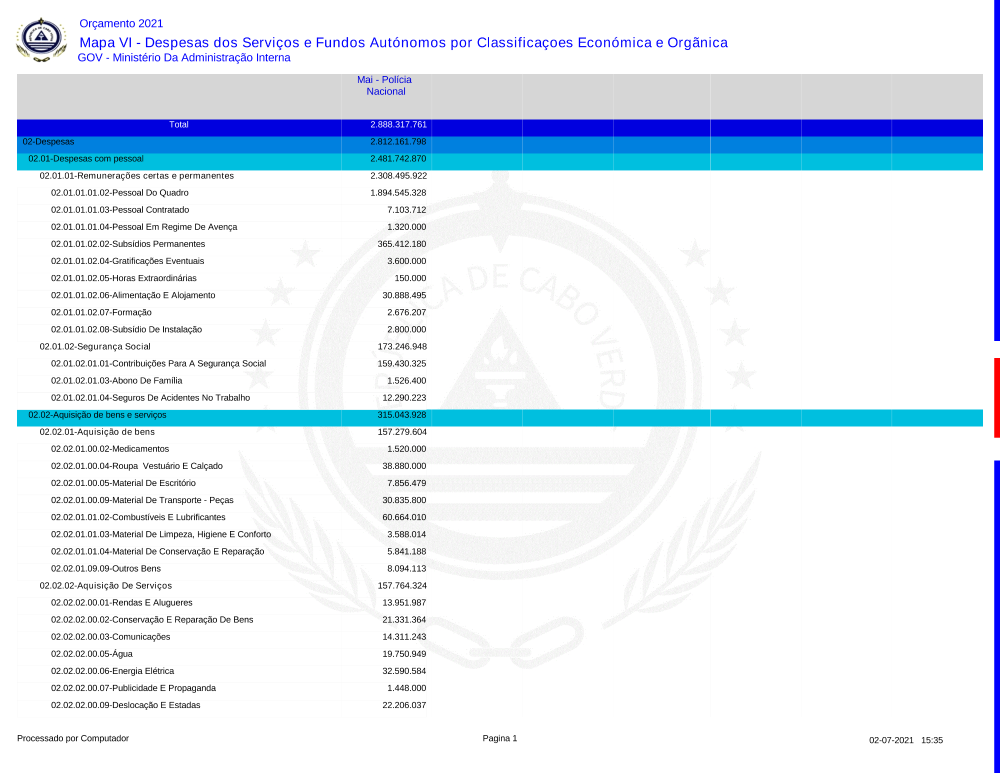Click the Cabo Verde coat of arms logo
This screenshot has width=1000, height=773.
pos(41,40)
